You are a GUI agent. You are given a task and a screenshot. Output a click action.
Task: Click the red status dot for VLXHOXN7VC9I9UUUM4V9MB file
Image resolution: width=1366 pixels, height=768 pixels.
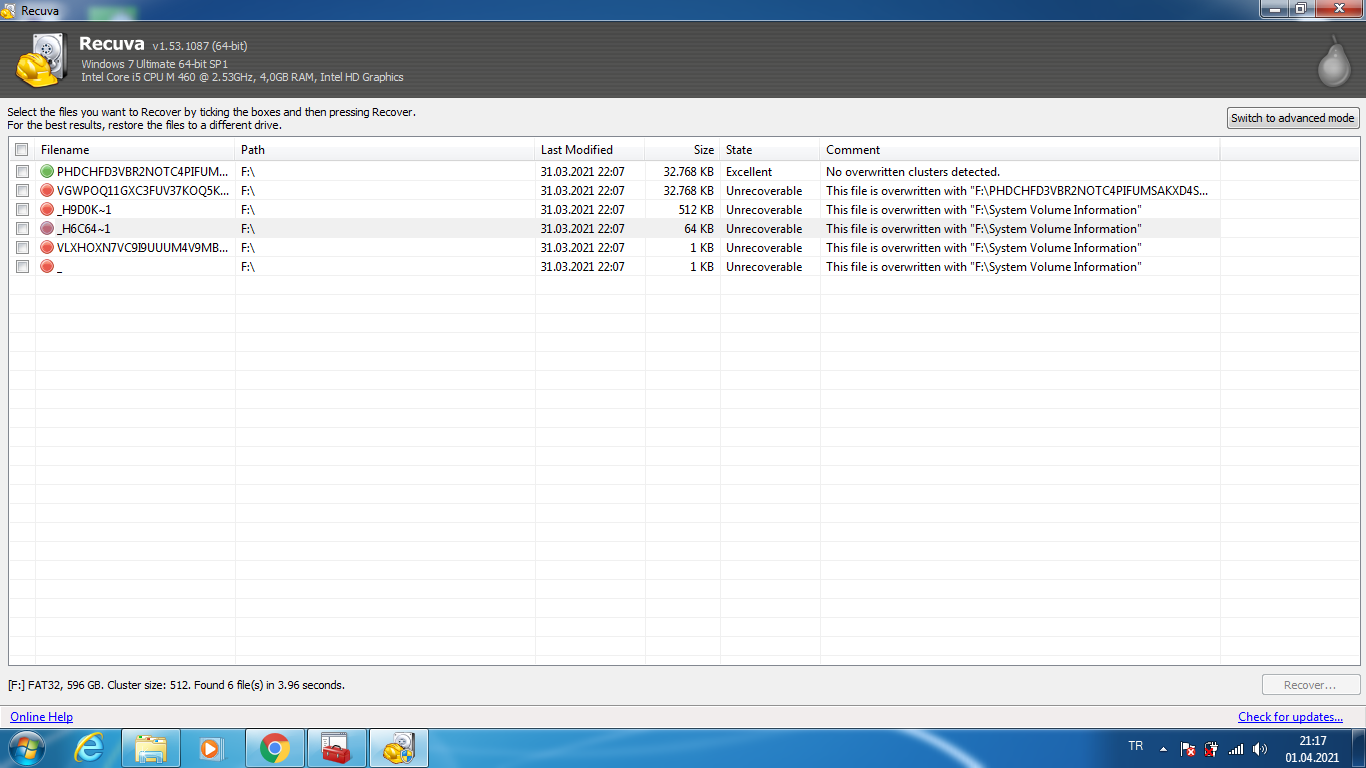tap(47, 248)
